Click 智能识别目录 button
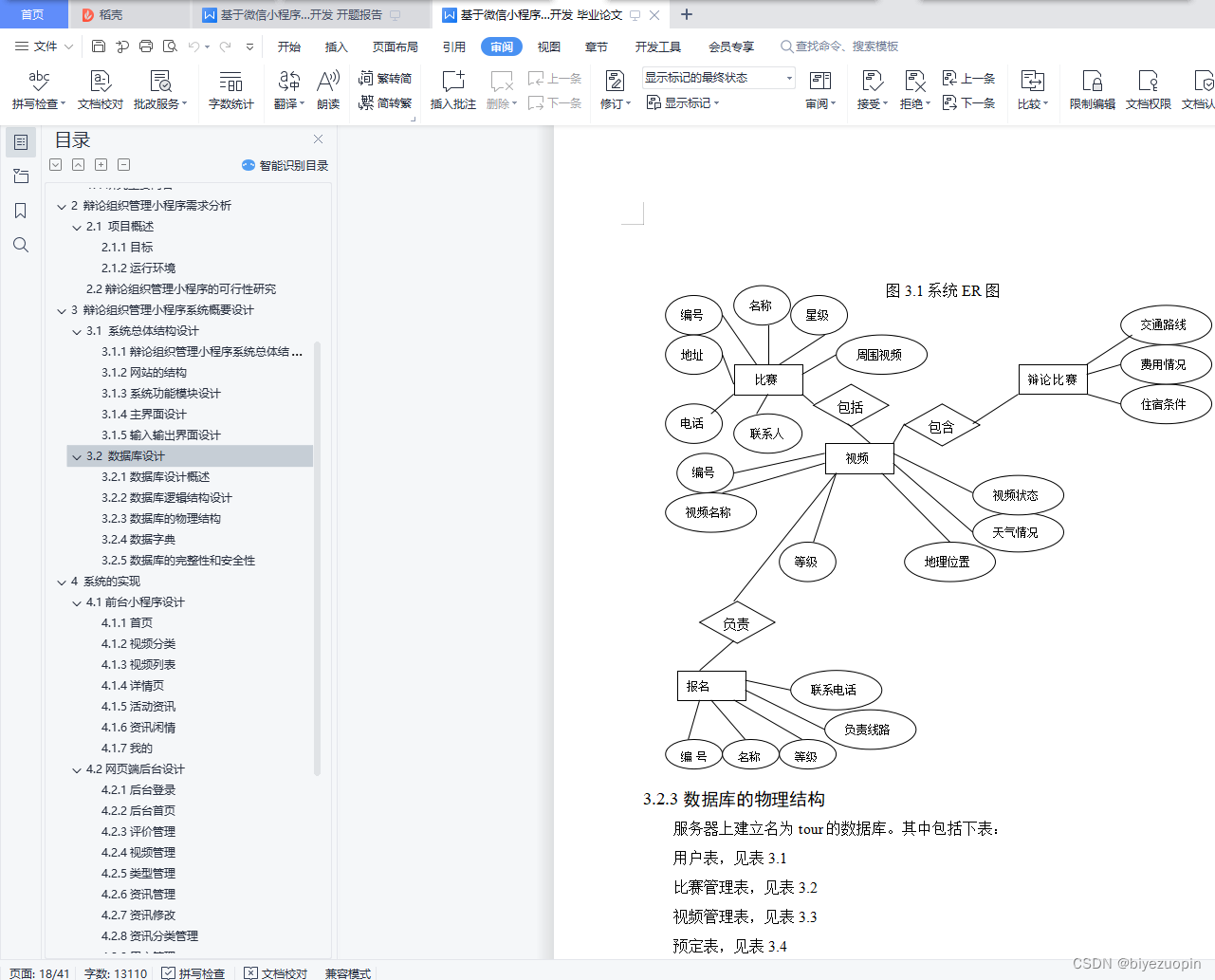The height and width of the screenshot is (980, 1215). pos(285,165)
